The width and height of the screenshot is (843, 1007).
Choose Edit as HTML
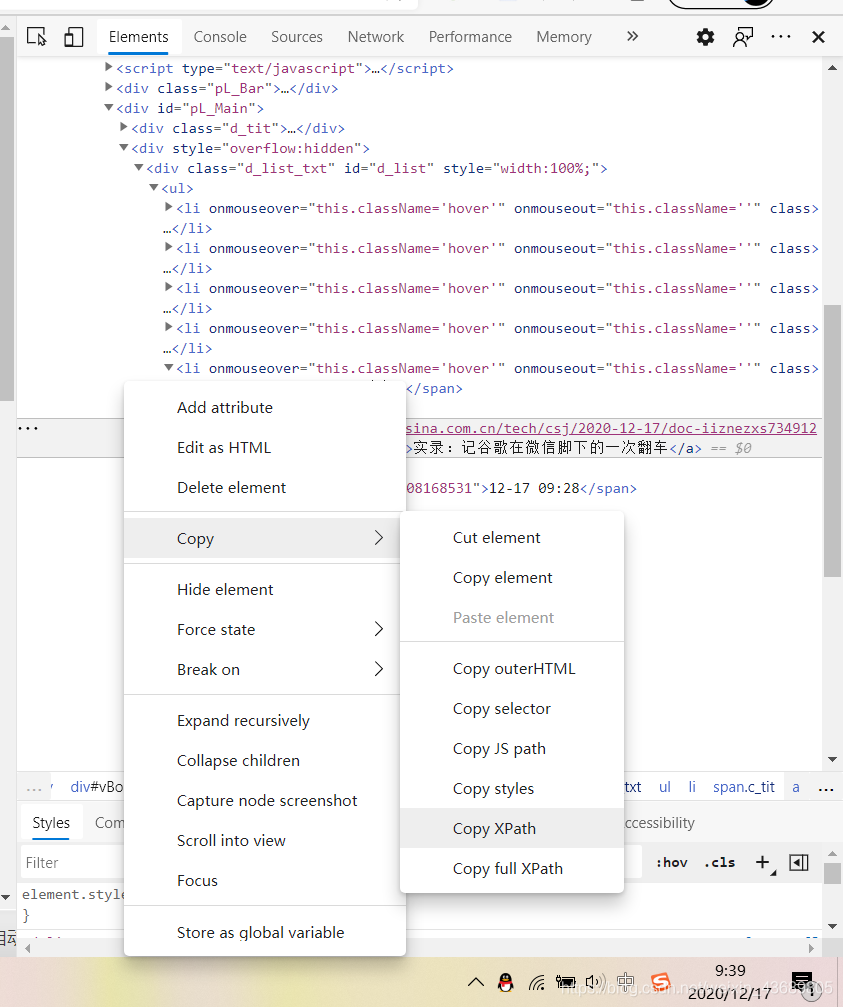coord(265,448)
